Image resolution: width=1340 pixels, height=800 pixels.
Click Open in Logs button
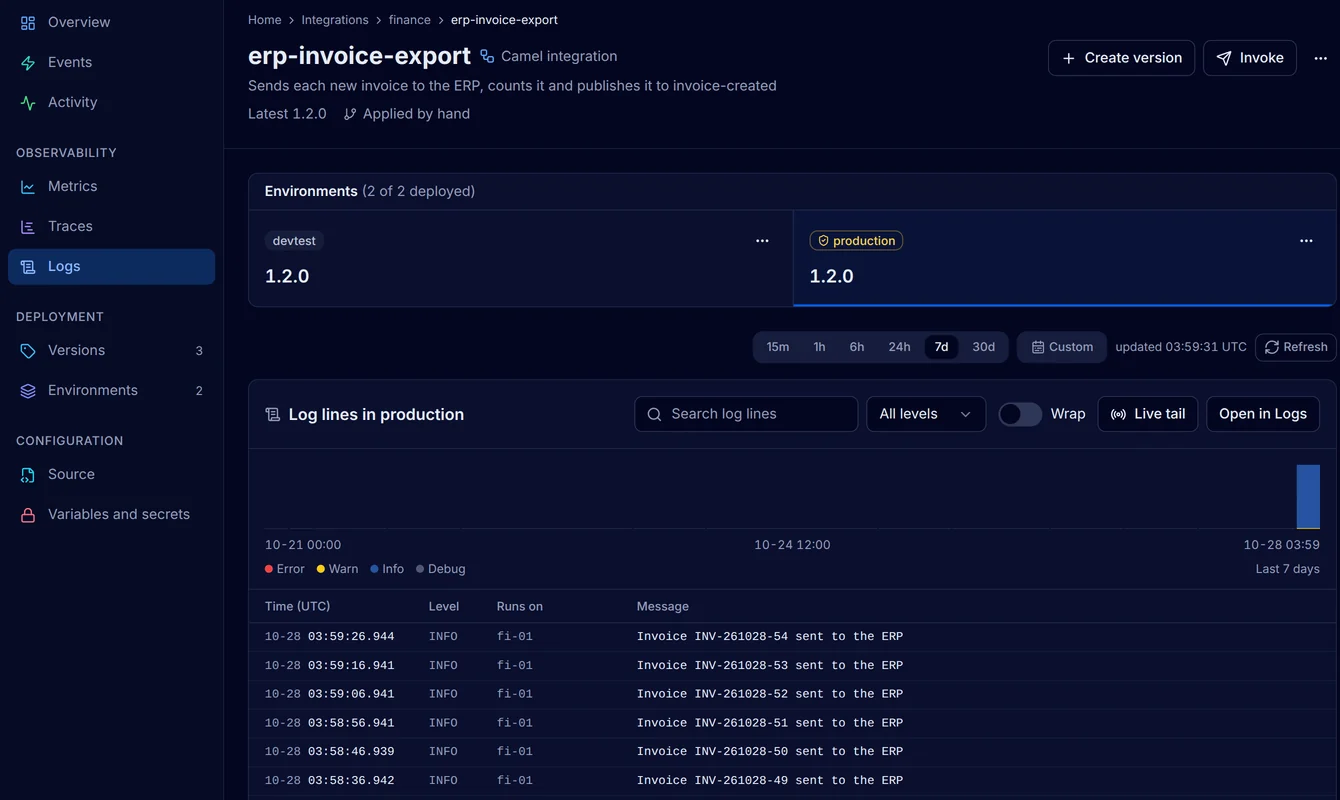point(1263,414)
